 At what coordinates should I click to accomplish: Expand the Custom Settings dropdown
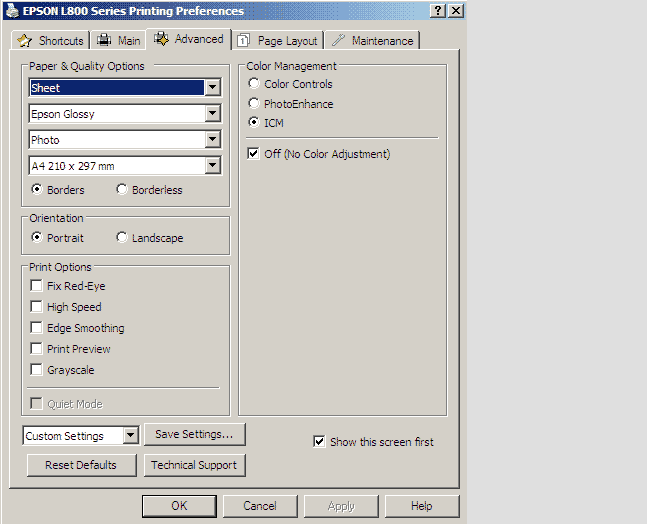(x=130, y=436)
